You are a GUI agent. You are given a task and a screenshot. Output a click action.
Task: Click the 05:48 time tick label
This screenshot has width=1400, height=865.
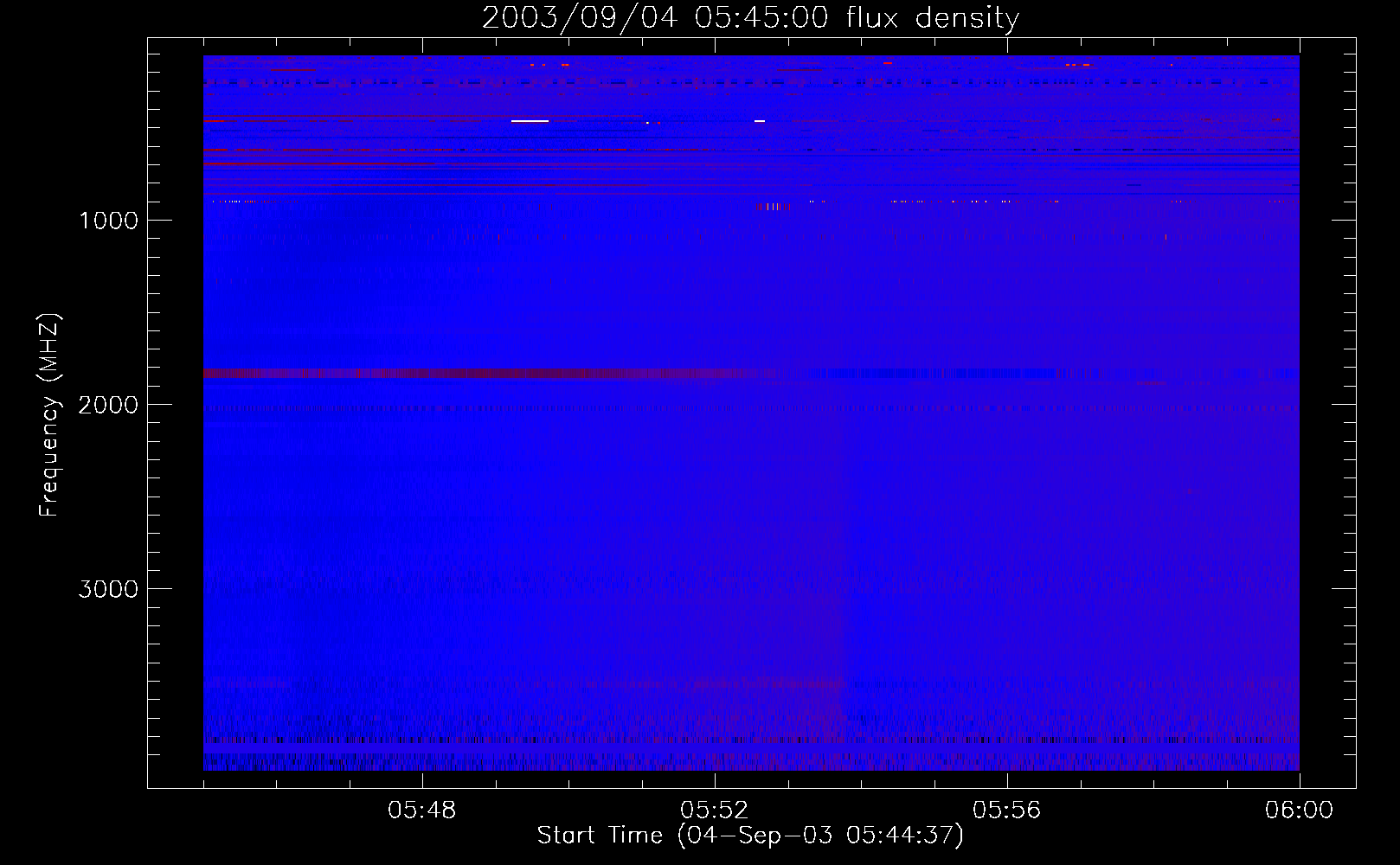(422, 811)
